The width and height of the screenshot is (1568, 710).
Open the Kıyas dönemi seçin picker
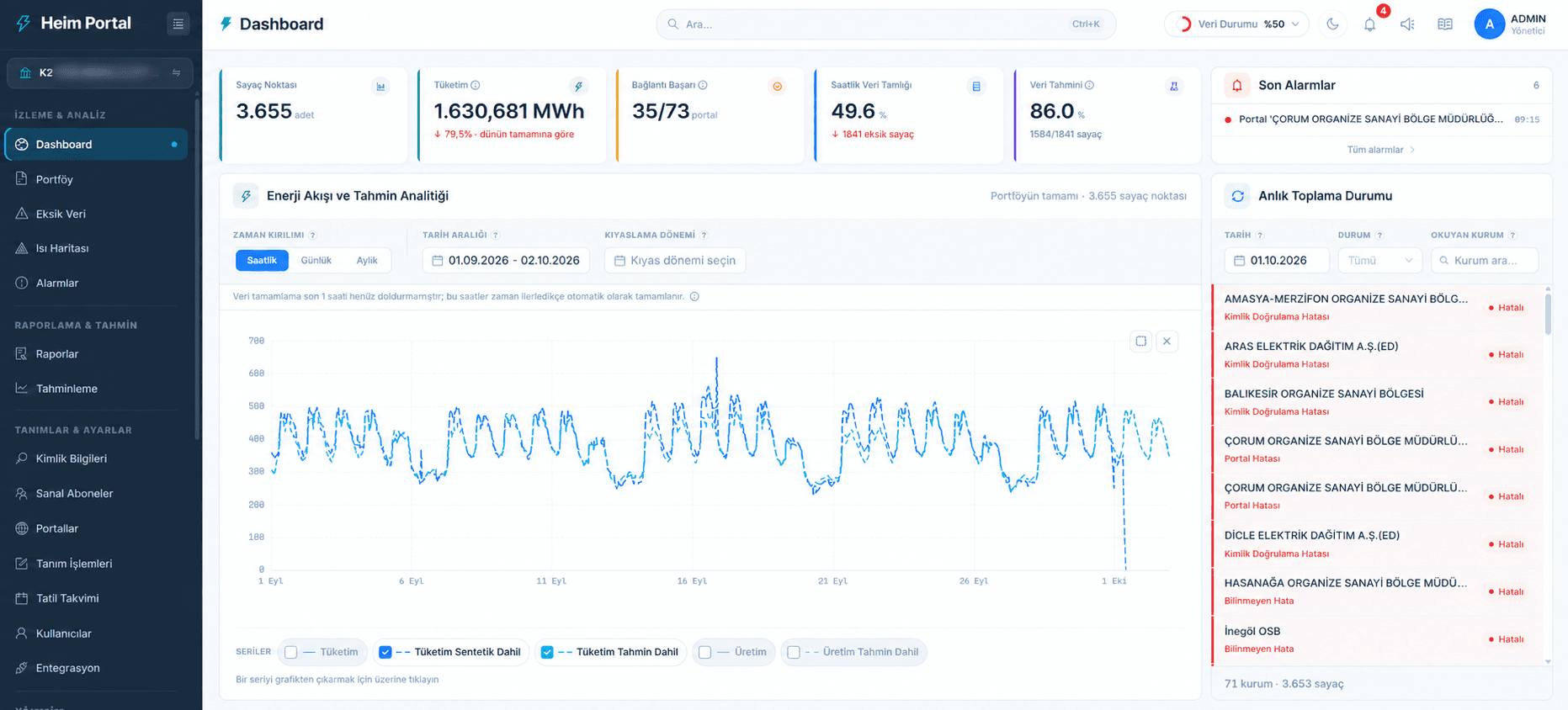(675, 261)
